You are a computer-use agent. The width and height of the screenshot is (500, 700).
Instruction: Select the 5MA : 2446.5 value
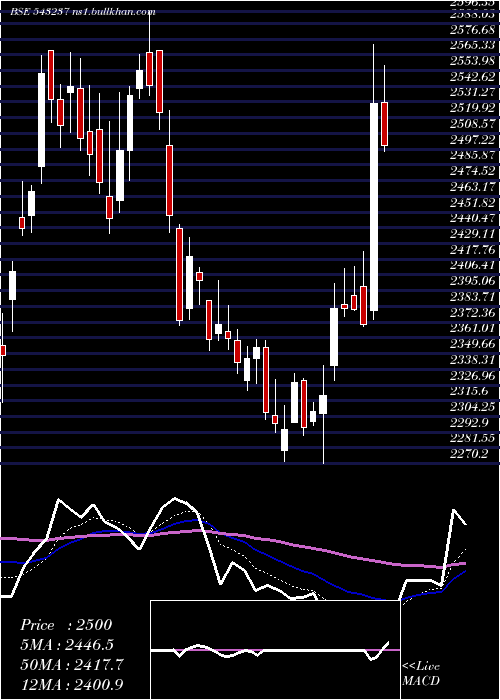[x=67, y=645]
